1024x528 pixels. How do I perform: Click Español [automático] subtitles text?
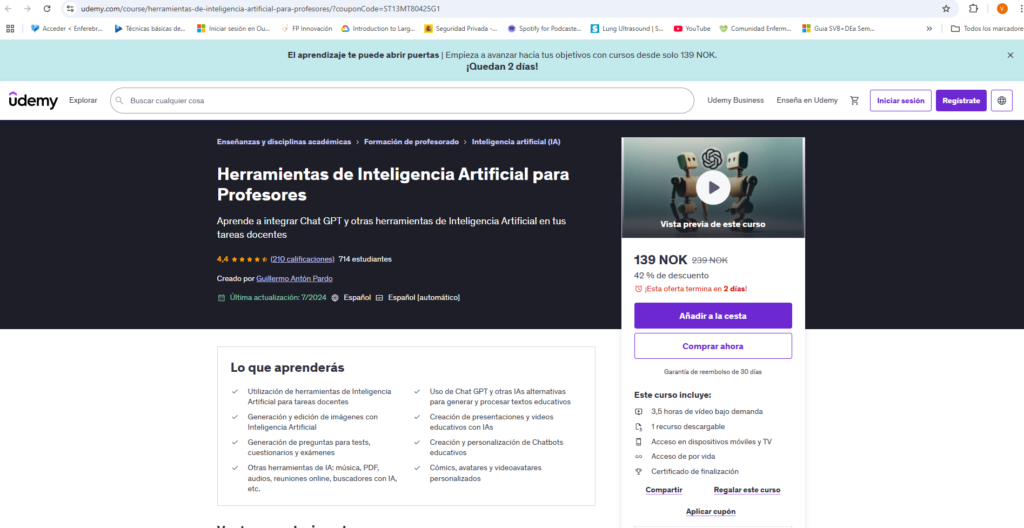pos(424,297)
